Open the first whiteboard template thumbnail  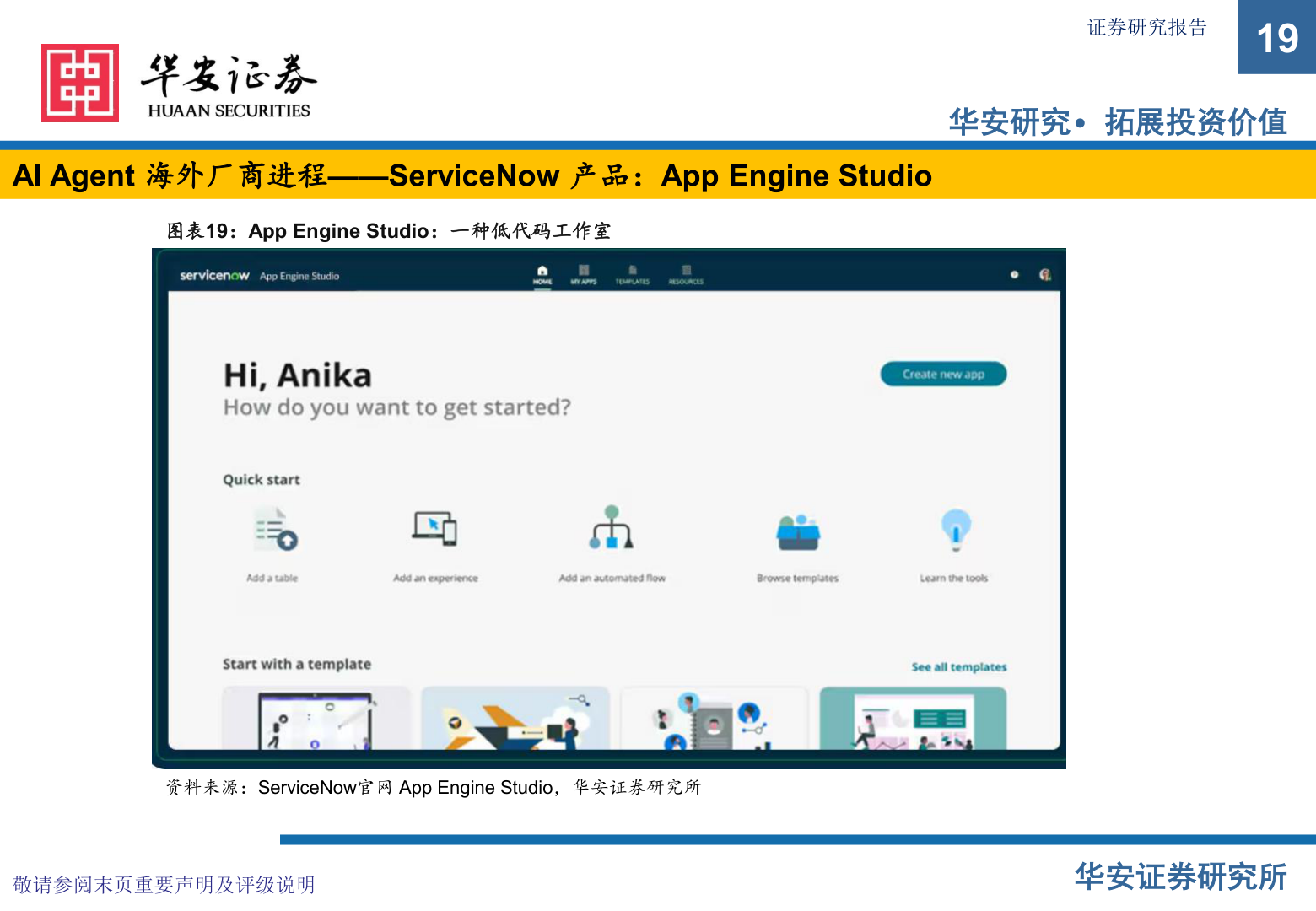(x=316, y=719)
